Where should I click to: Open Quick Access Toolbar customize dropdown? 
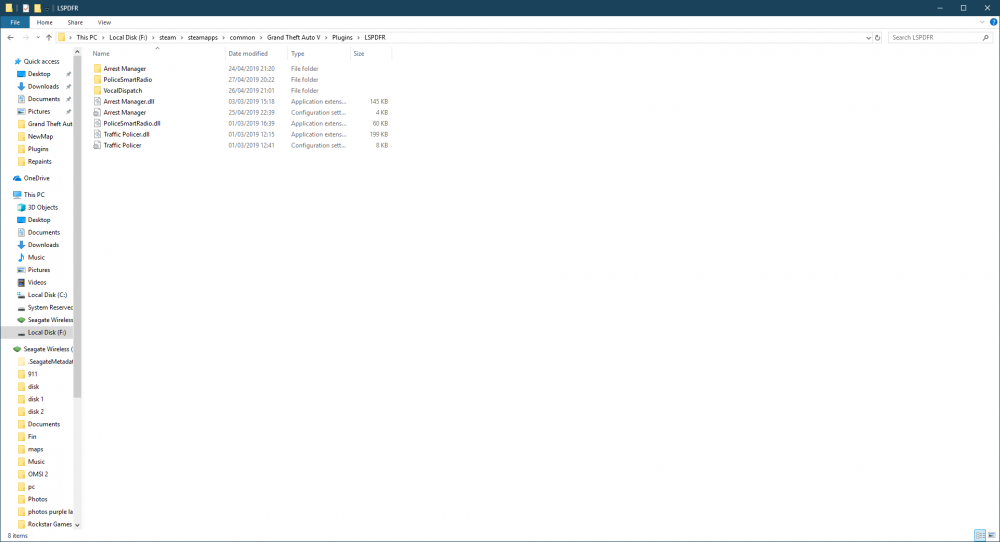tap(47, 8)
